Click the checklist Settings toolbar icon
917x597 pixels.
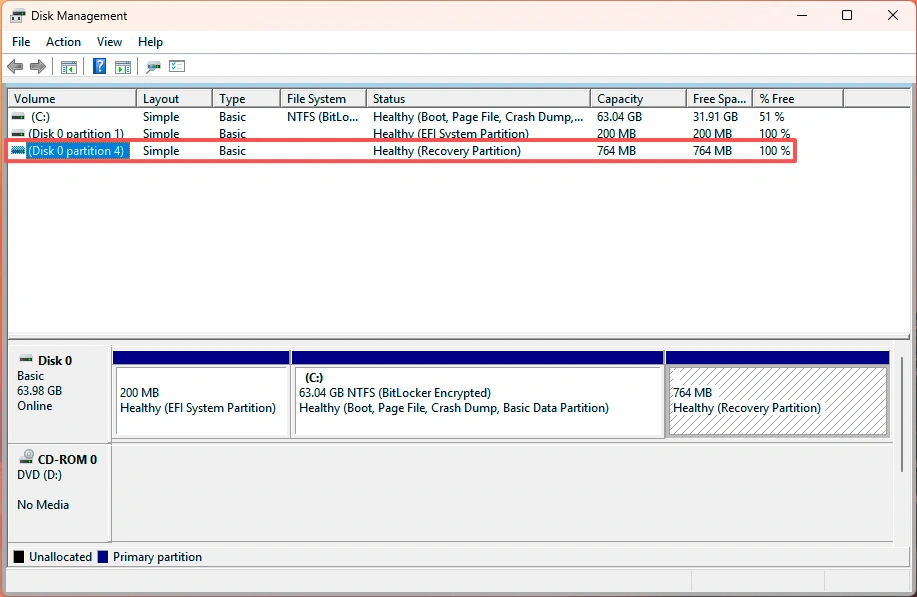pyautogui.click(x=177, y=67)
